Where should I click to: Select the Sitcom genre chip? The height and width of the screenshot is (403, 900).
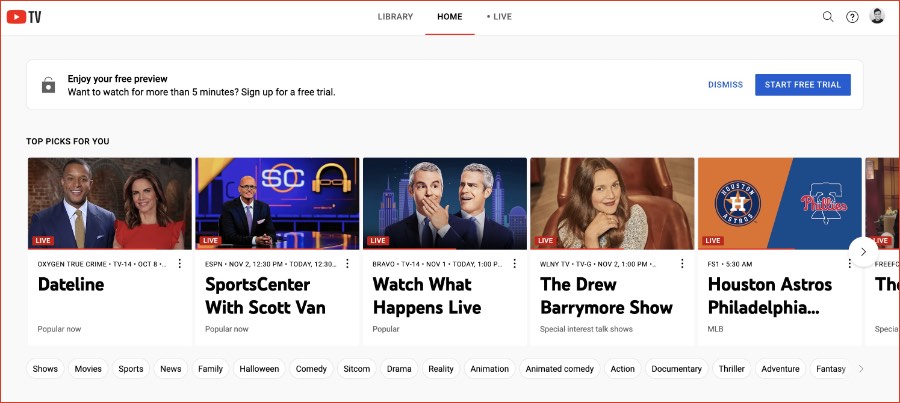point(356,369)
